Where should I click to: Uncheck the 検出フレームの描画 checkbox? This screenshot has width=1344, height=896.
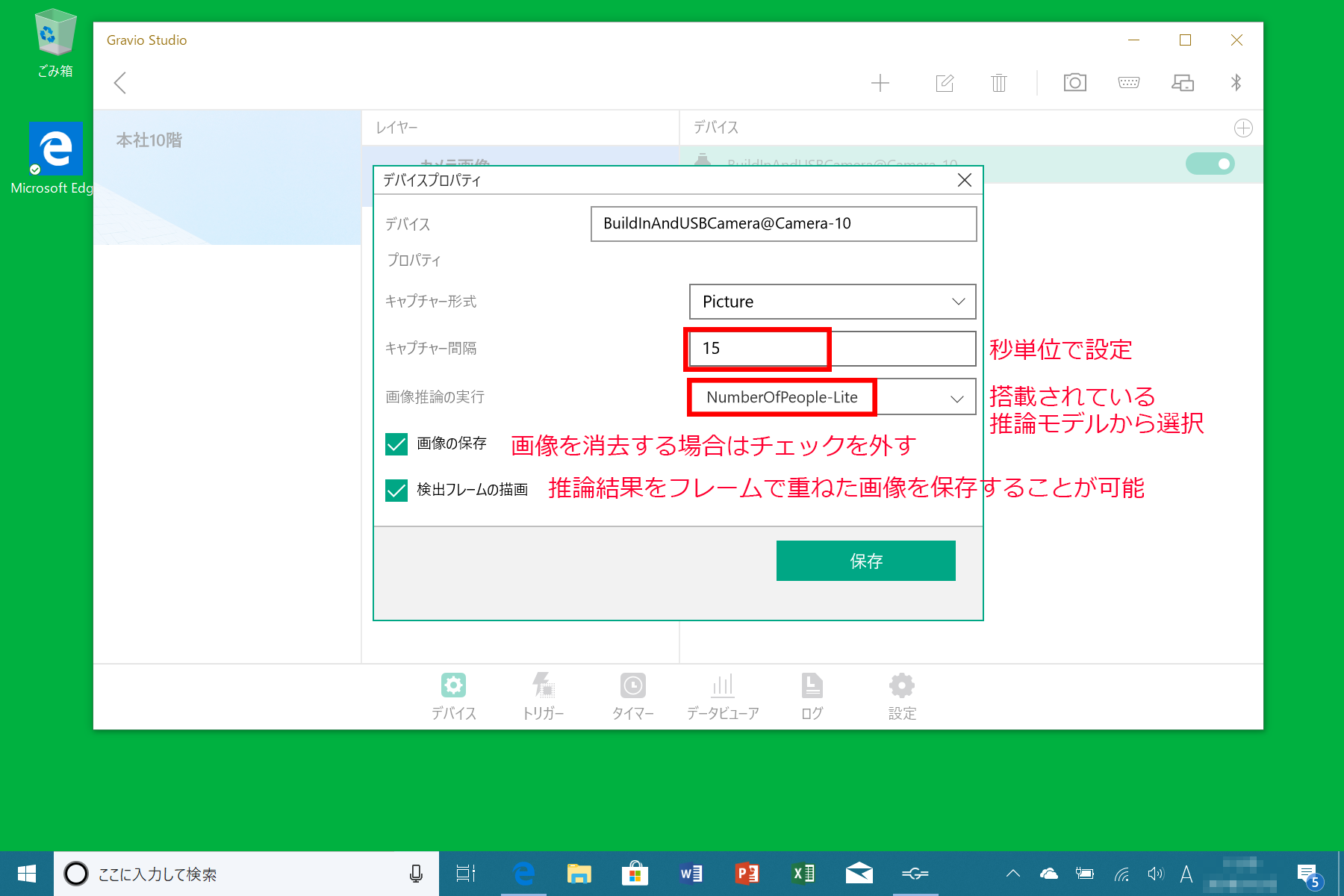(x=396, y=491)
